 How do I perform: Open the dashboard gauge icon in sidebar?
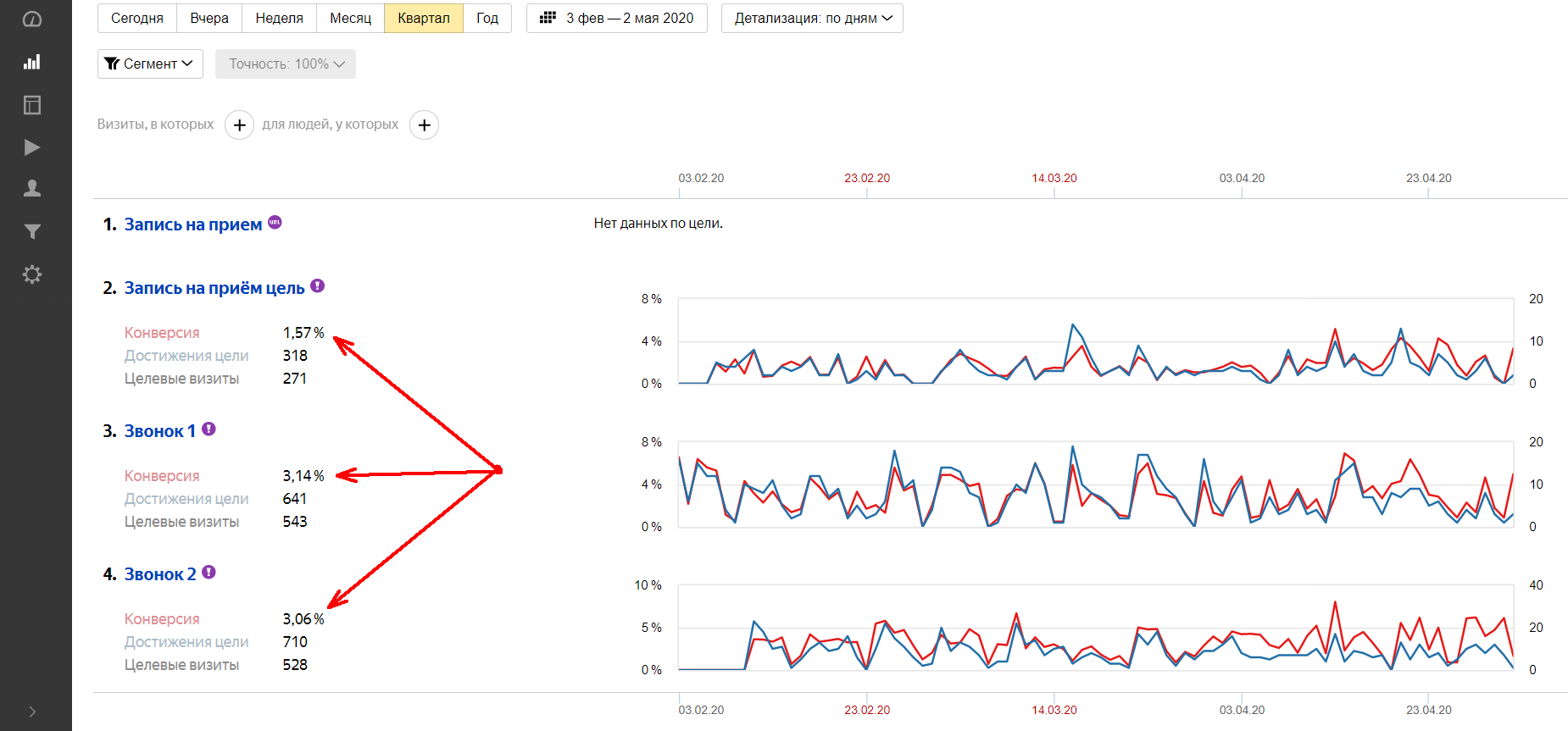click(x=32, y=19)
